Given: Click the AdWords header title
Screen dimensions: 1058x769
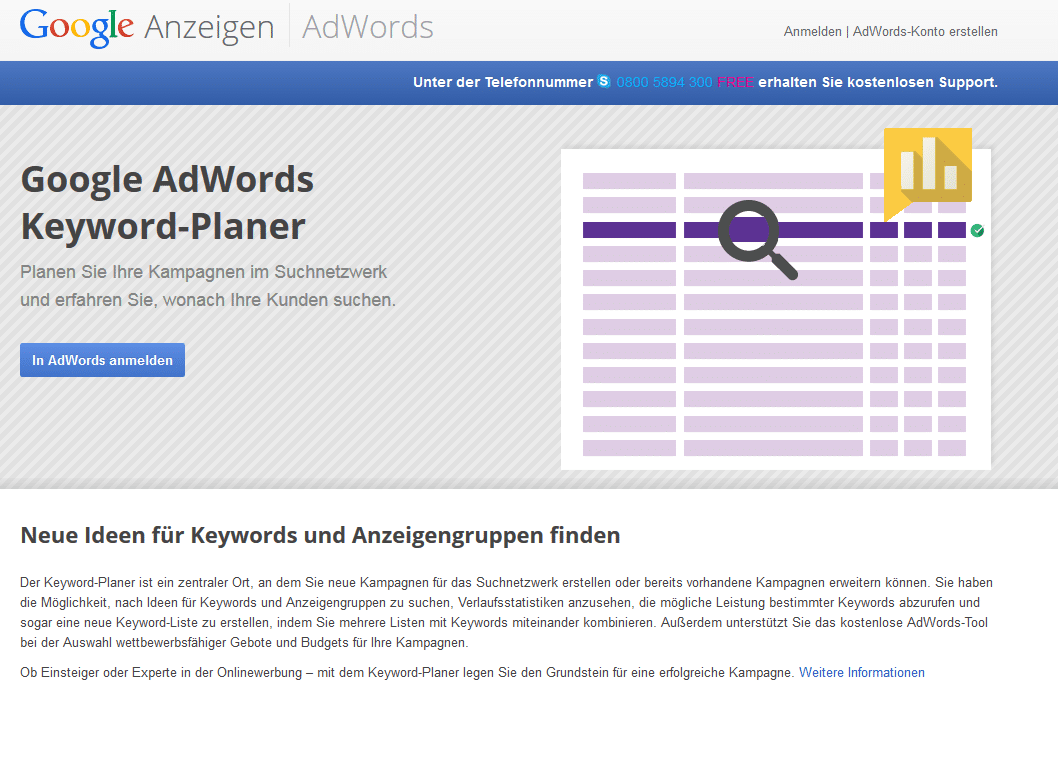Looking at the screenshot, I should click(368, 28).
